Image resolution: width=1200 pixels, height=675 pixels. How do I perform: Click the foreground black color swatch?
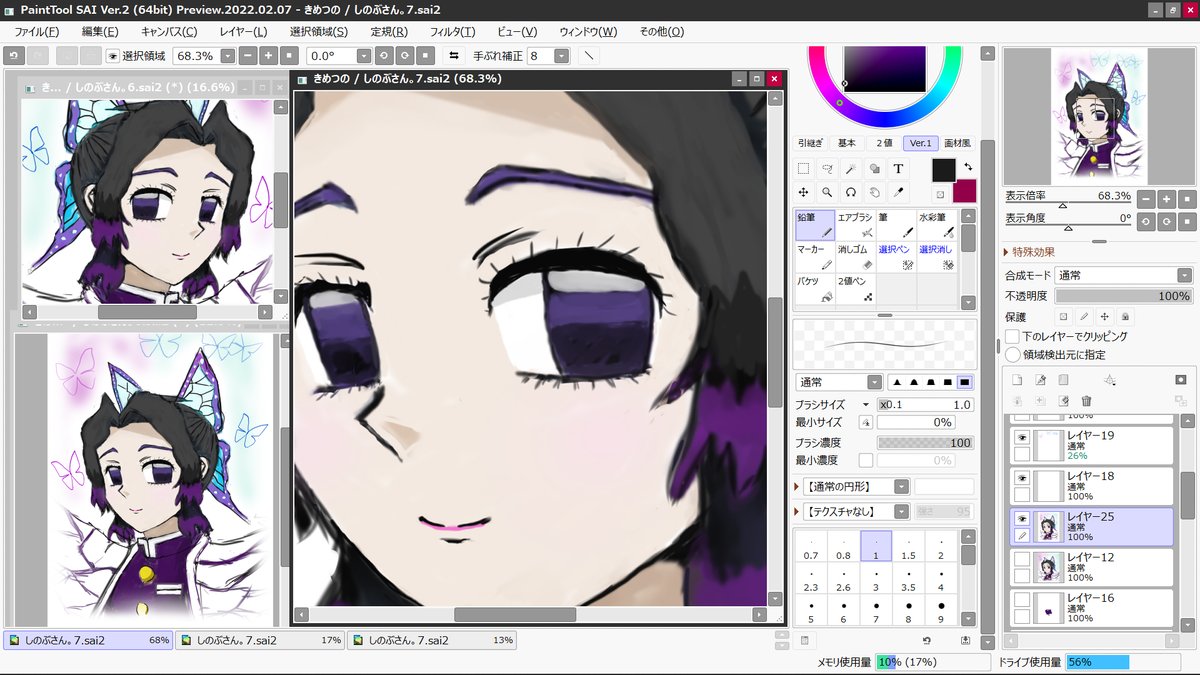click(x=944, y=170)
